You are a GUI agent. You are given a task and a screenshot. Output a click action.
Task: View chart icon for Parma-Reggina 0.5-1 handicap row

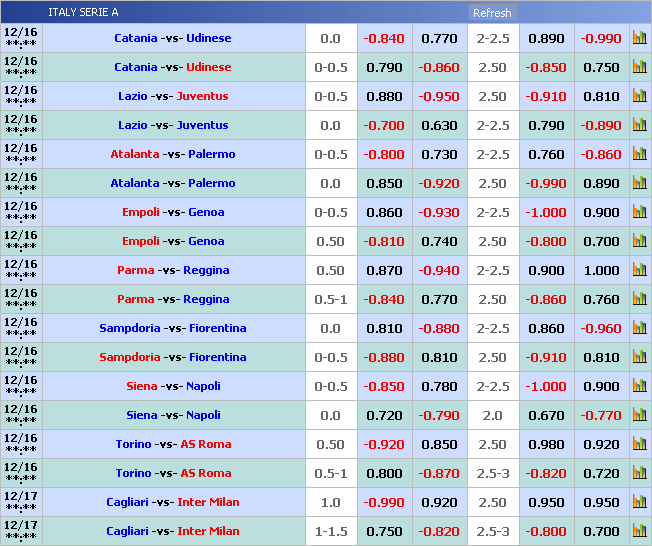[x=639, y=300]
